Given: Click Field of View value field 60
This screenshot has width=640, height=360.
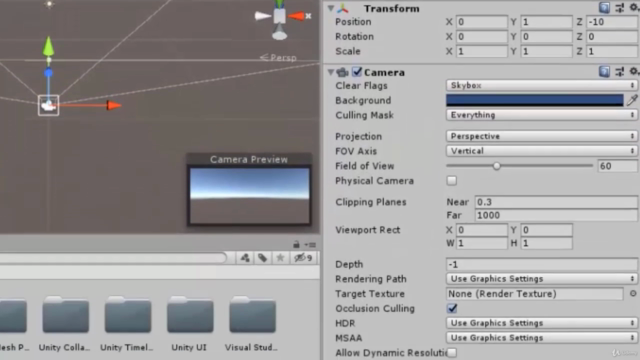Looking at the screenshot, I should point(617,166).
